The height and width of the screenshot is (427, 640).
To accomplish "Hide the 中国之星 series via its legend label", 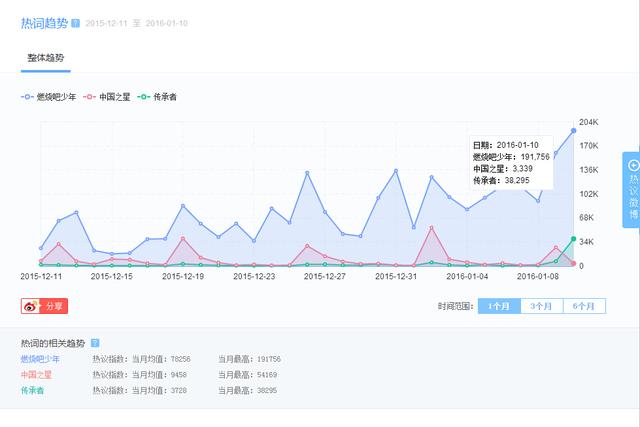I will tap(114, 97).
